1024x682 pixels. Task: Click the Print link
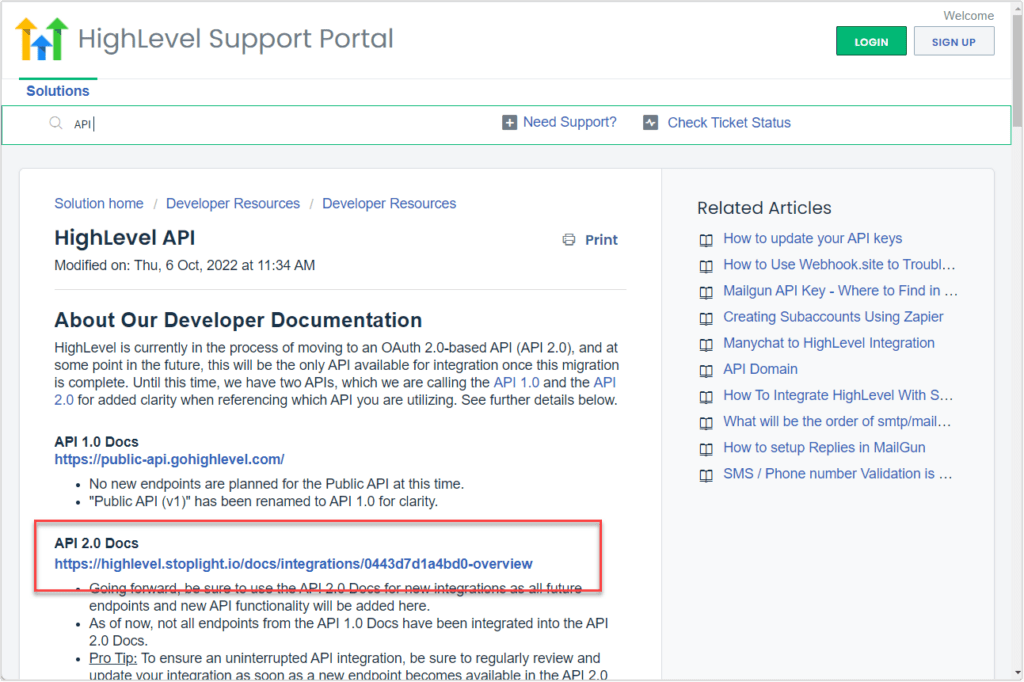click(x=601, y=240)
